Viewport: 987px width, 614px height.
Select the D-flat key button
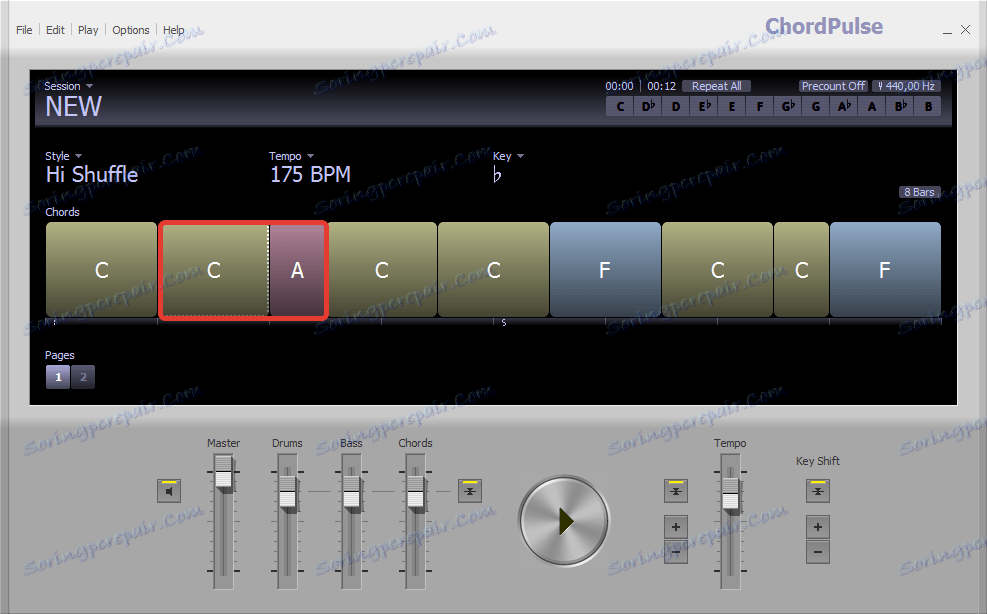pyautogui.click(x=648, y=106)
